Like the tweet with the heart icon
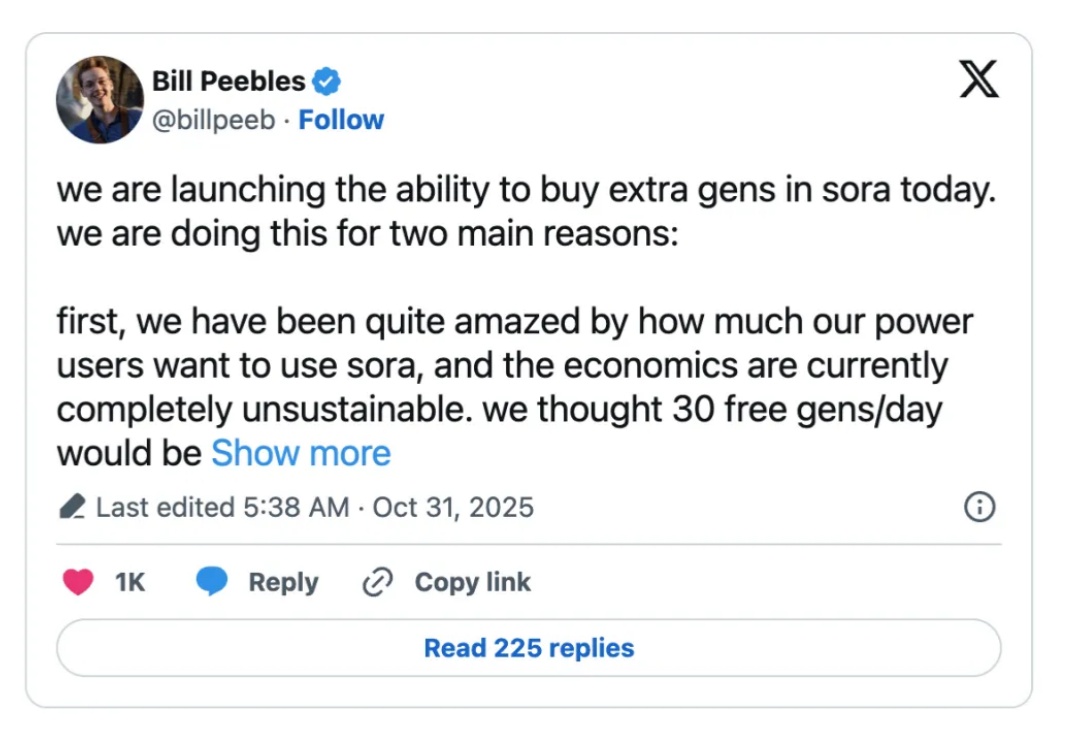The height and width of the screenshot is (744, 1080). tap(79, 582)
